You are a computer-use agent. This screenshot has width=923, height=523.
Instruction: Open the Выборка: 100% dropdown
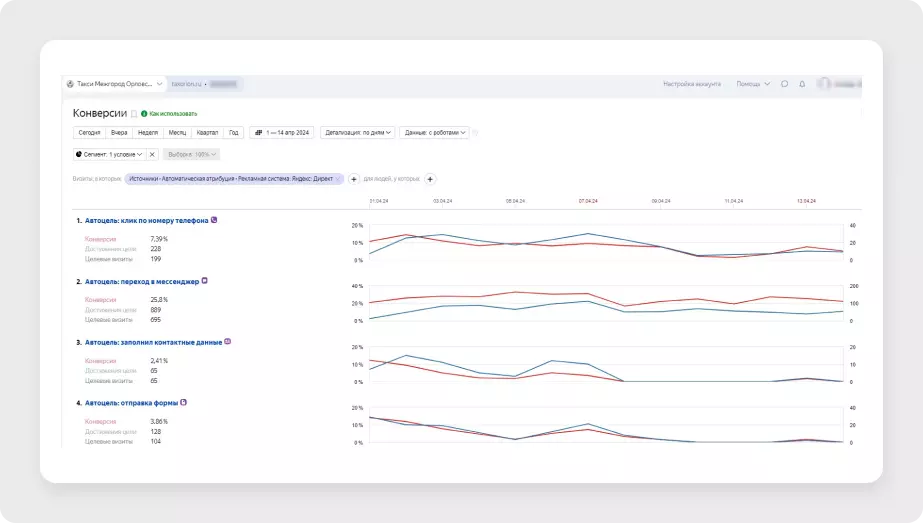tap(191, 154)
